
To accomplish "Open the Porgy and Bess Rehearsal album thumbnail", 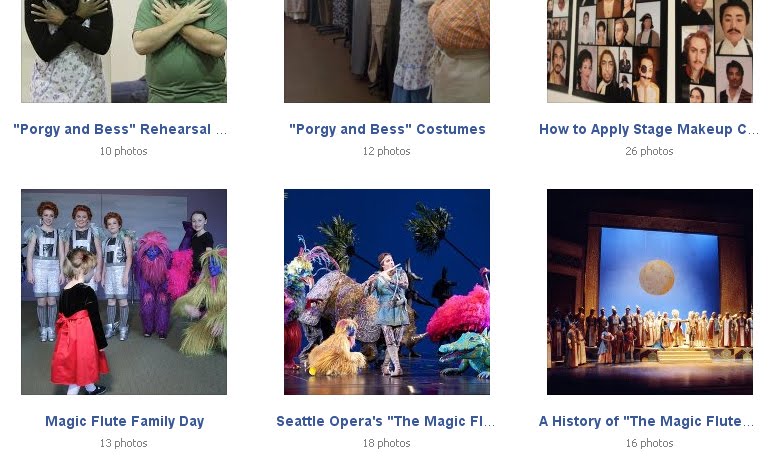I will click(x=124, y=51).
